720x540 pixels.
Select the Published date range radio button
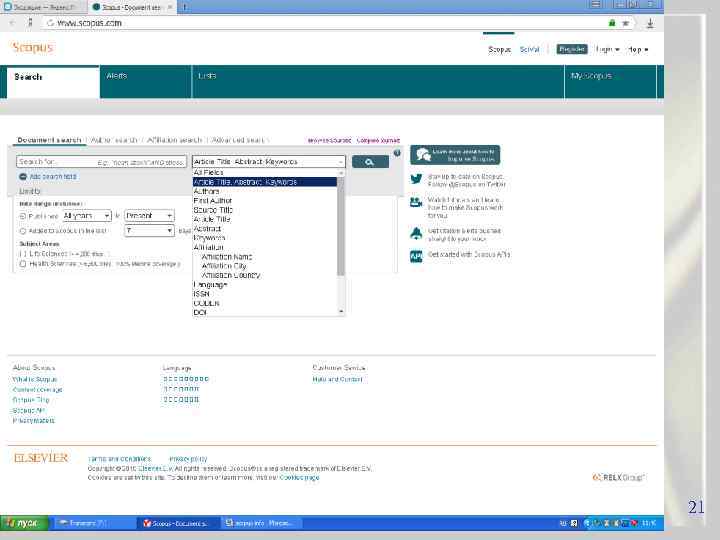22,216
